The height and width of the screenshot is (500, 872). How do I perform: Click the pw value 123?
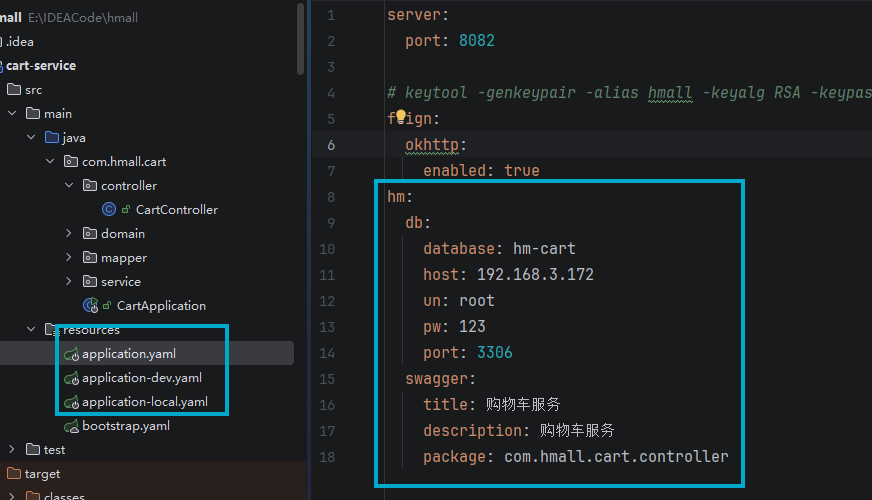(x=472, y=326)
